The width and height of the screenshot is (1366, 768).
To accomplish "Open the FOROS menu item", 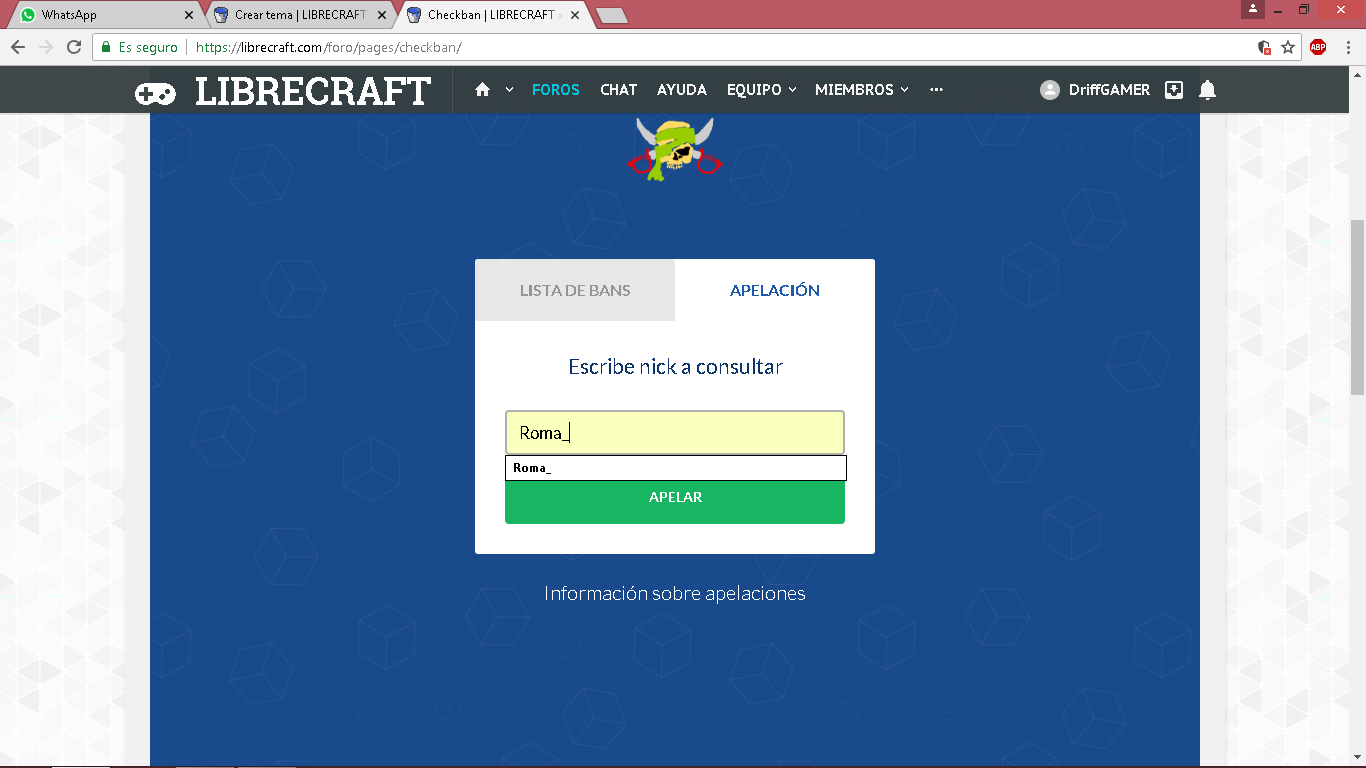I will [x=556, y=89].
